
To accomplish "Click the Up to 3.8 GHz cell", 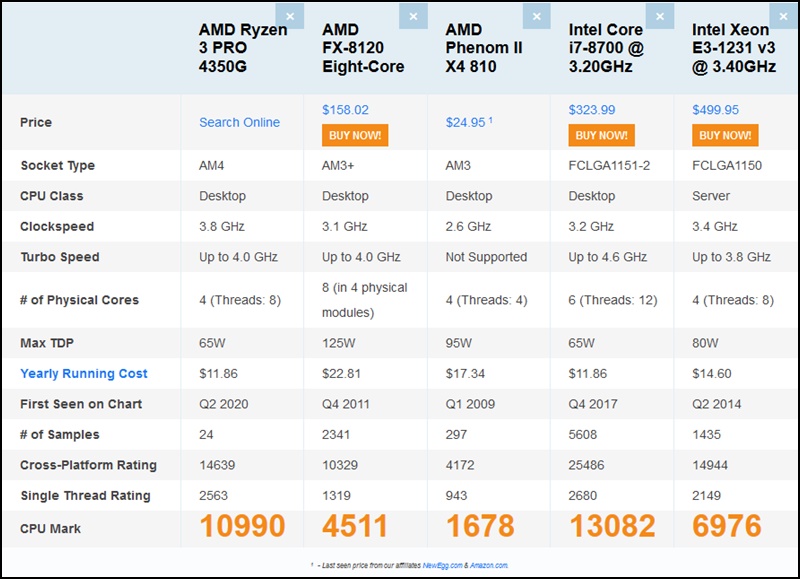I will [731, 257].
